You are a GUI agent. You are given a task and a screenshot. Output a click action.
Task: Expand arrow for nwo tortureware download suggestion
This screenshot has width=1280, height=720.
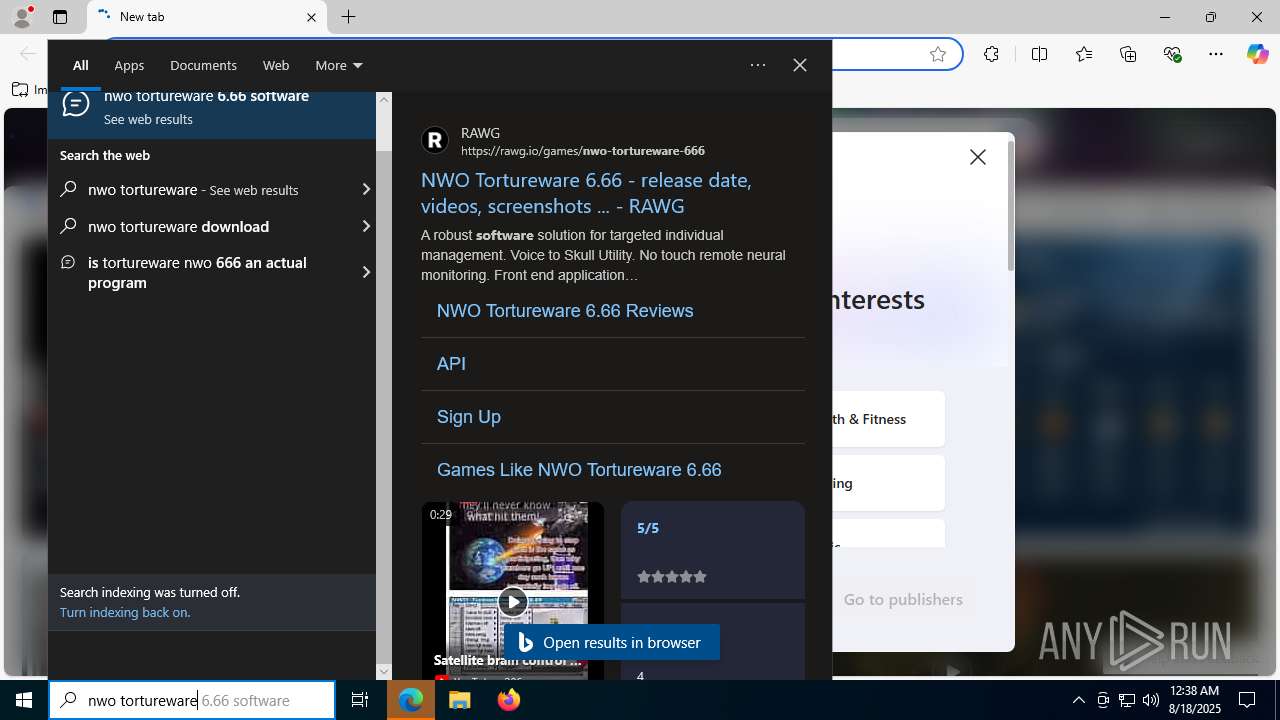[x=366, y=227]
